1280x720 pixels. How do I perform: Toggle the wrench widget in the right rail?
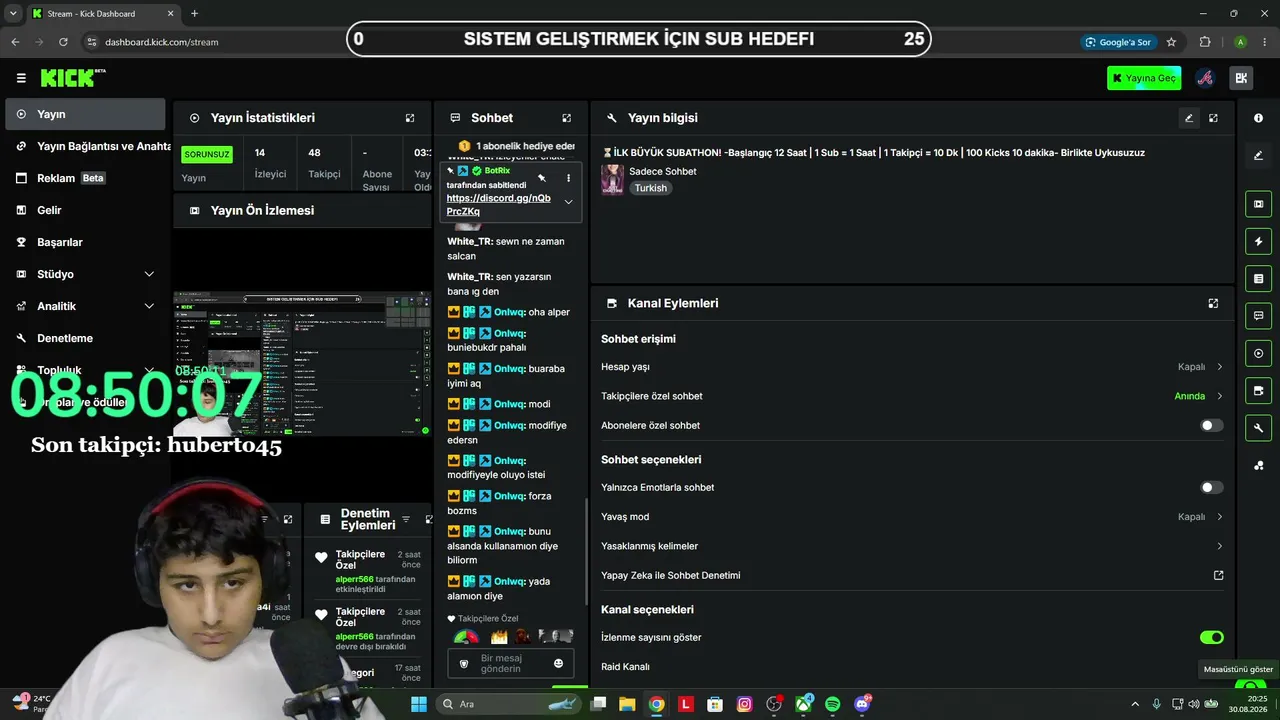1258,428
